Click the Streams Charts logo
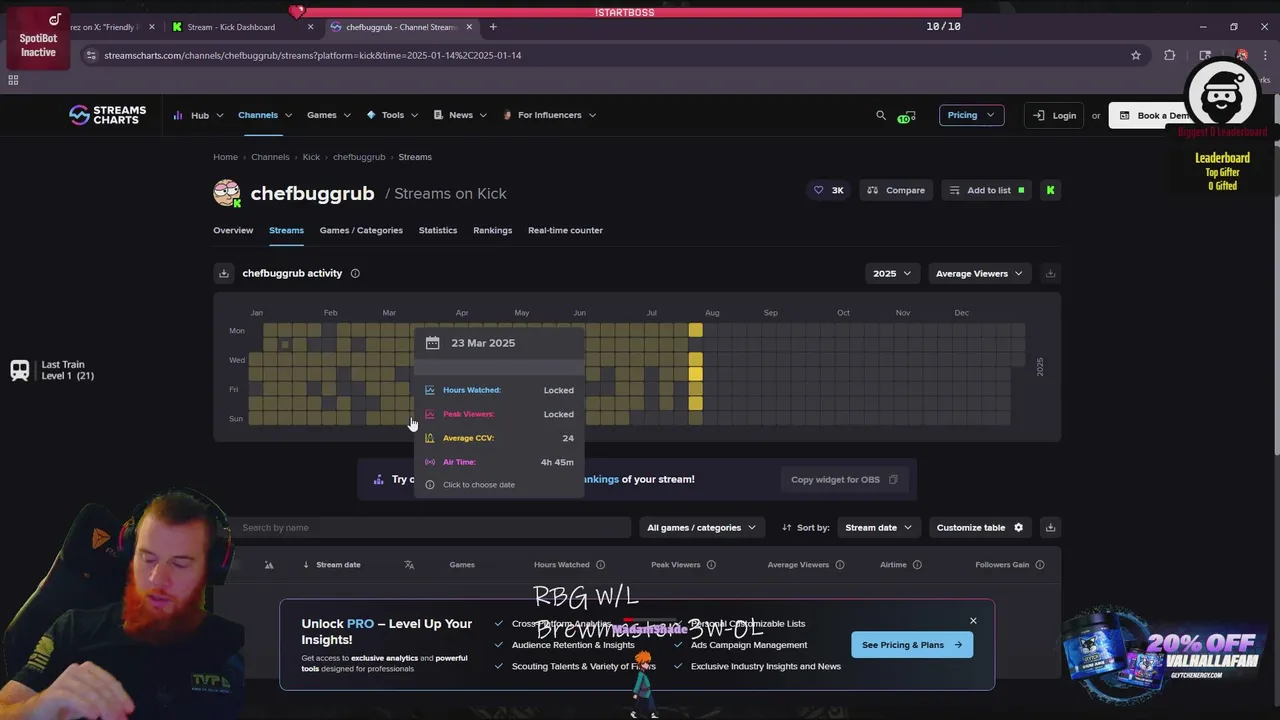Image resolution: width=1280 pixels, height=720 pixels. (107, 115)
